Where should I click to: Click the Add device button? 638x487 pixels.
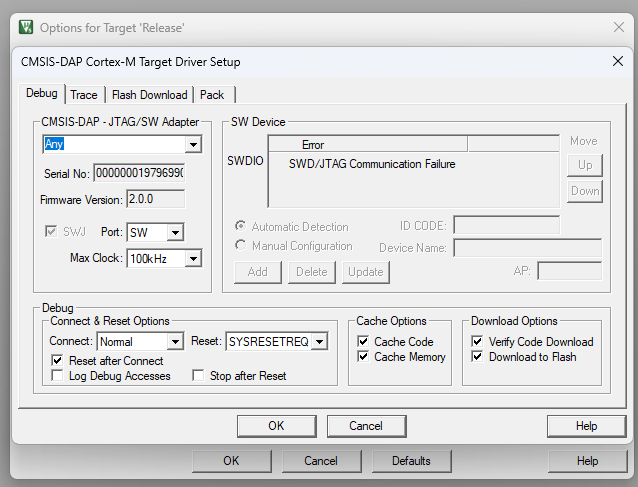(258, 272)
